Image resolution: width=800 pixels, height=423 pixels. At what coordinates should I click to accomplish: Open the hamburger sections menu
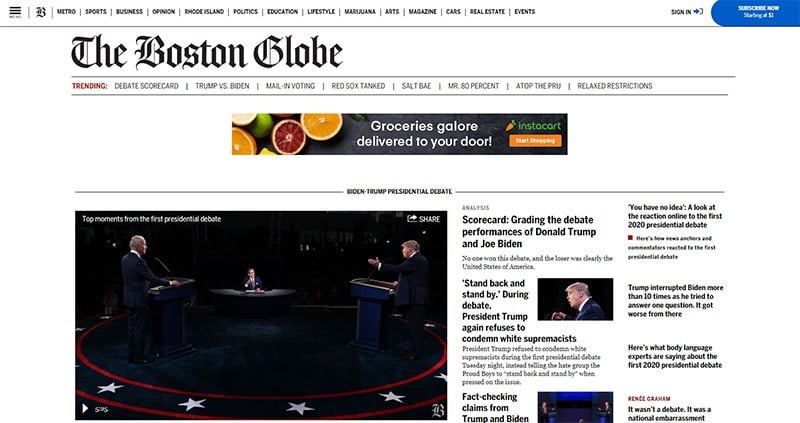15,11
